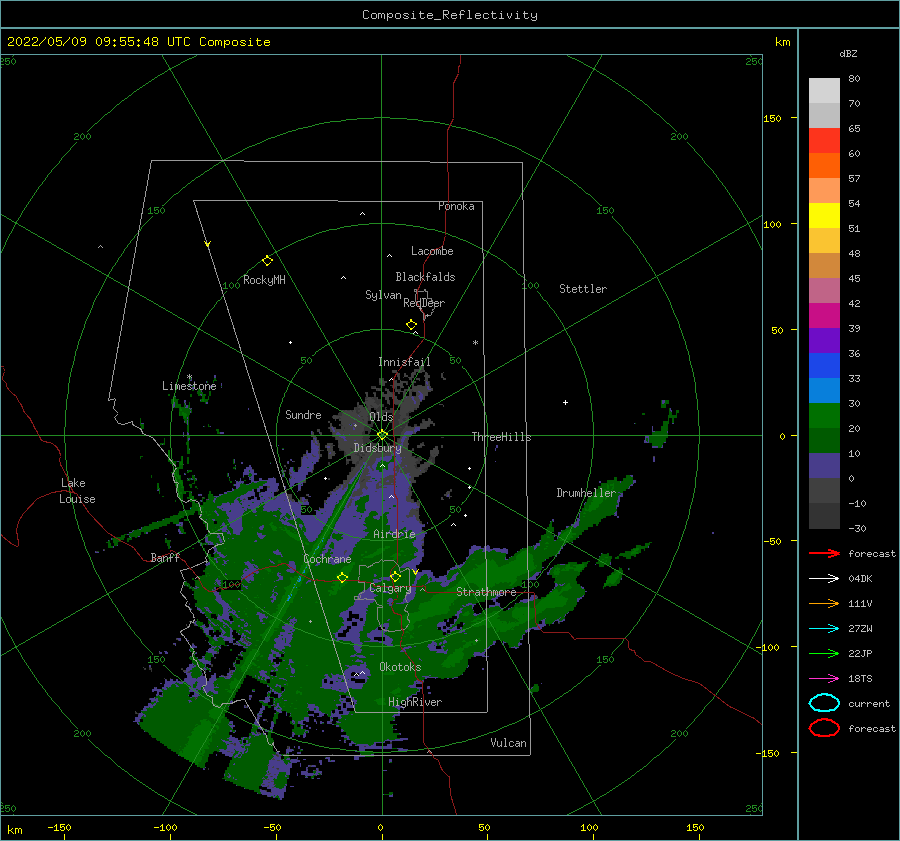Click the red forecast arrow in legend

824,553
